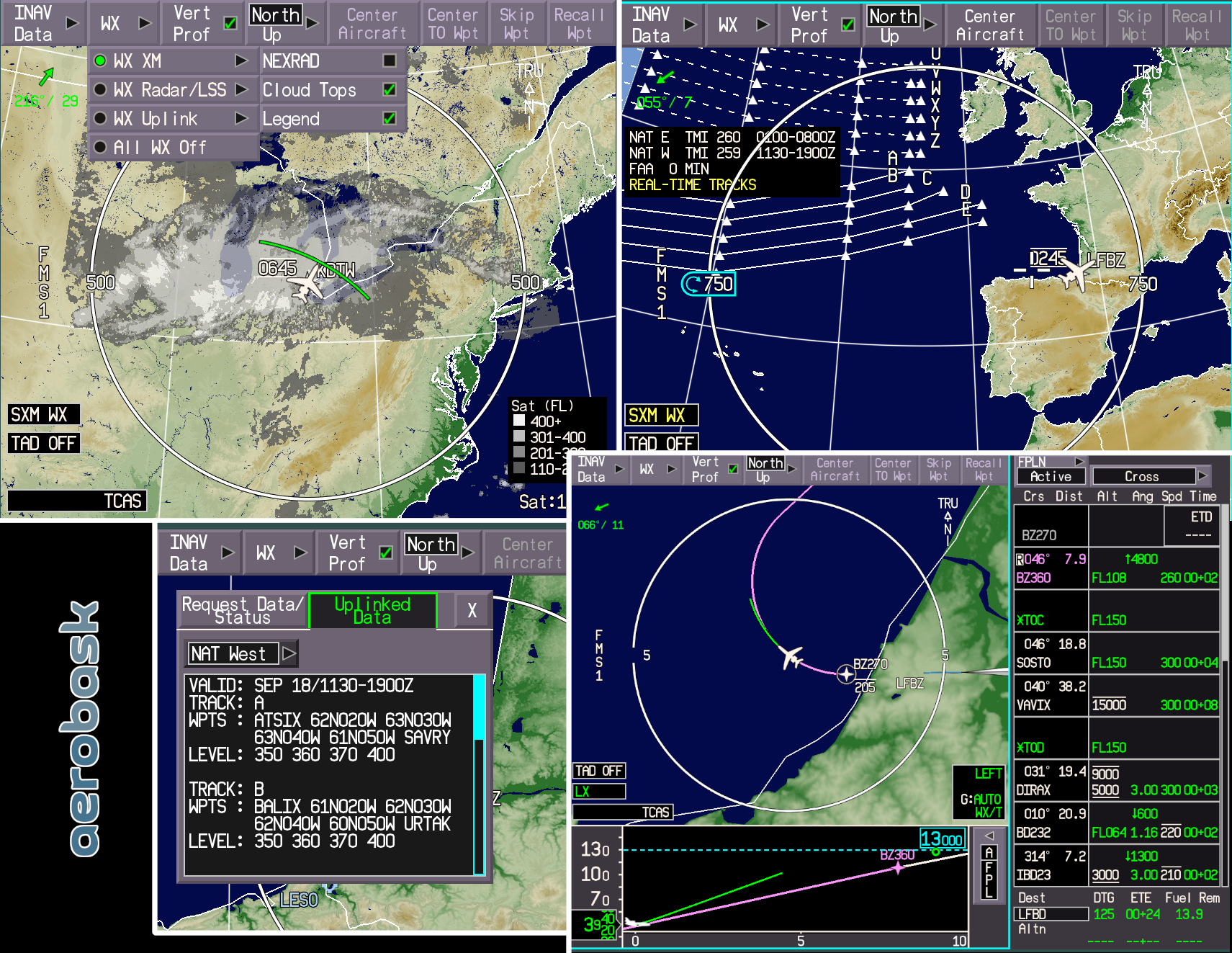Uncheck the Legend checkbox
Viewport: 1232px width, 953px height.
click(390, 118)
